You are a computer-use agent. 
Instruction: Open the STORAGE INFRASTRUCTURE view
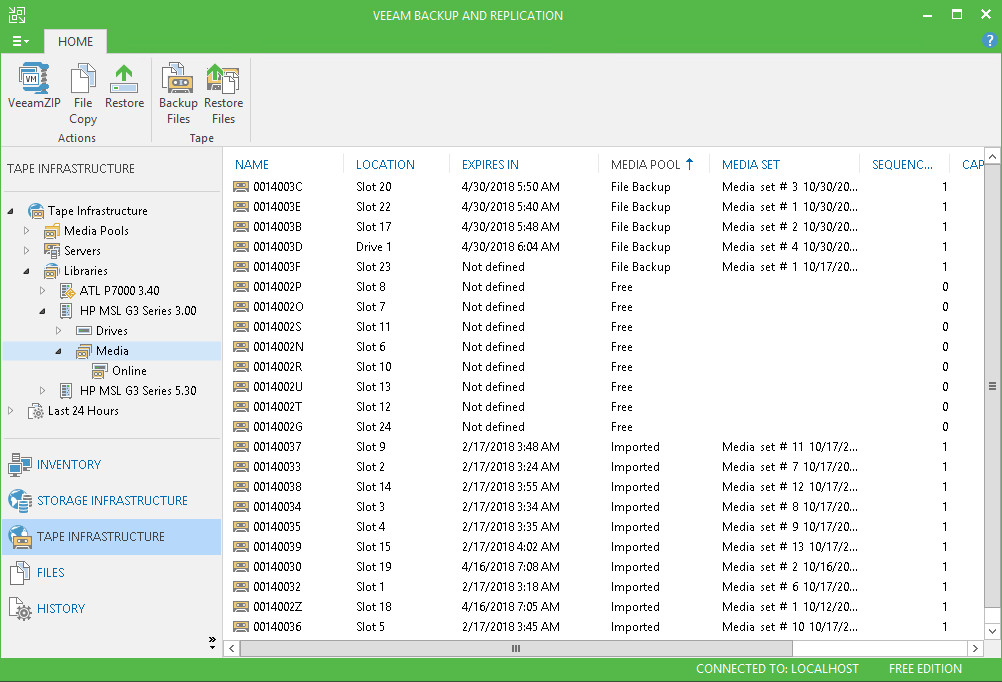(x=112, y=500)
